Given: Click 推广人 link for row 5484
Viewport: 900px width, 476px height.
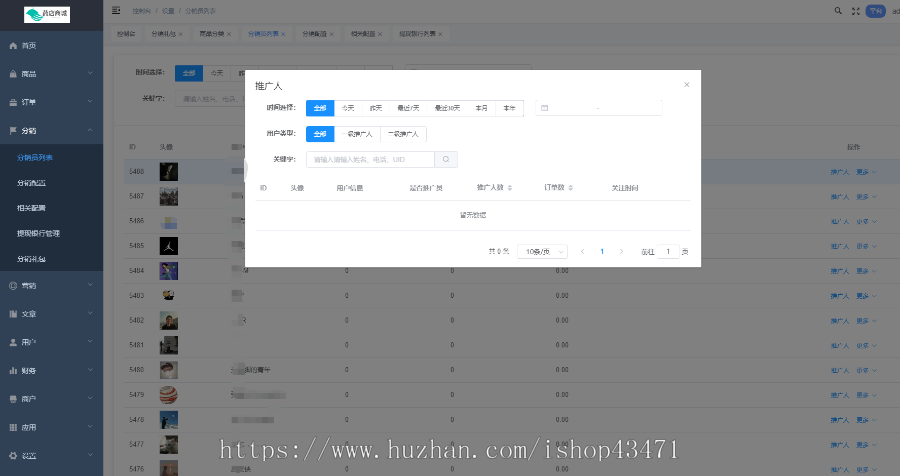Looking at the screenshot, I should coord(840,270).
